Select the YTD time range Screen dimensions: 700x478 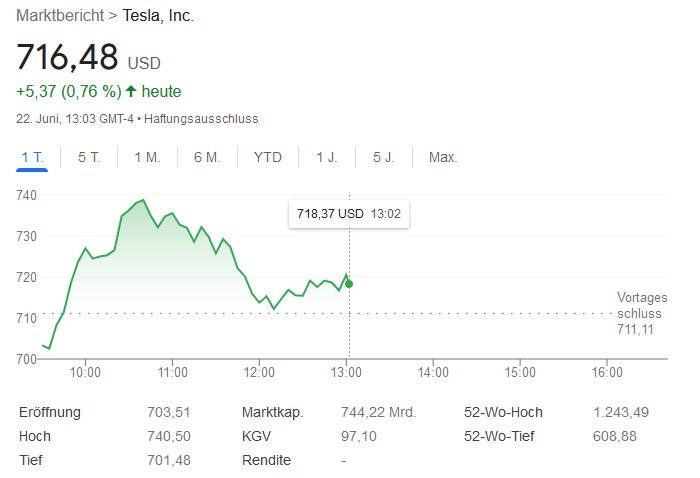point(268,157)
